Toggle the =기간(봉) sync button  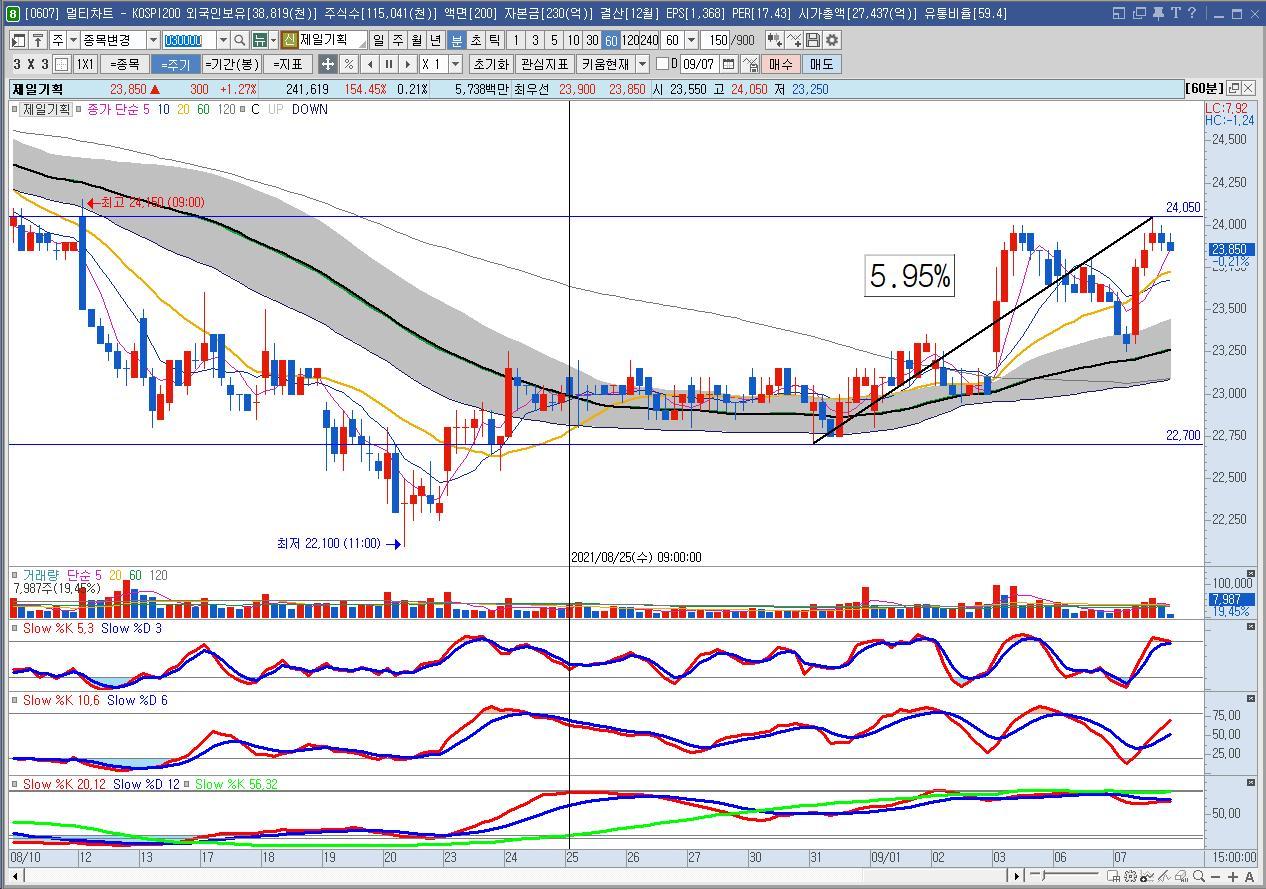click(232, 64)
